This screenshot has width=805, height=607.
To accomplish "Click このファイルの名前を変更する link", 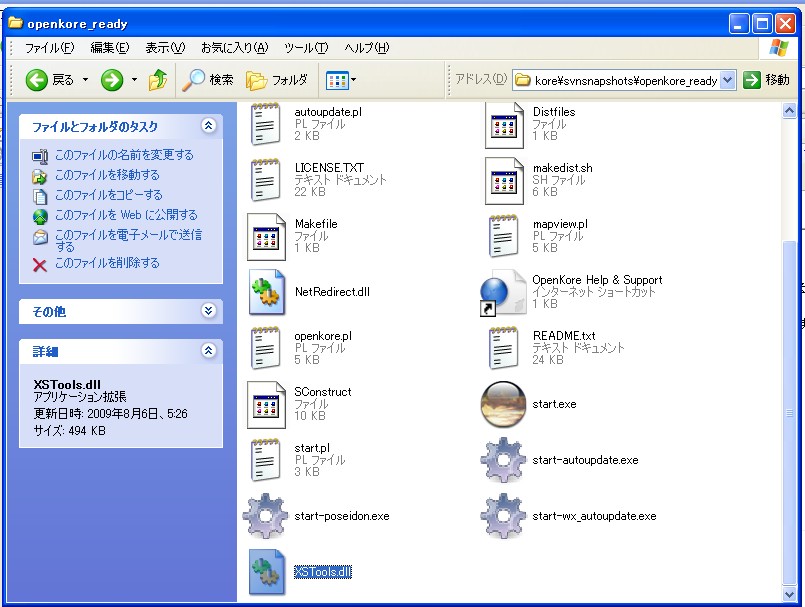I will click(x=124, y=155).
